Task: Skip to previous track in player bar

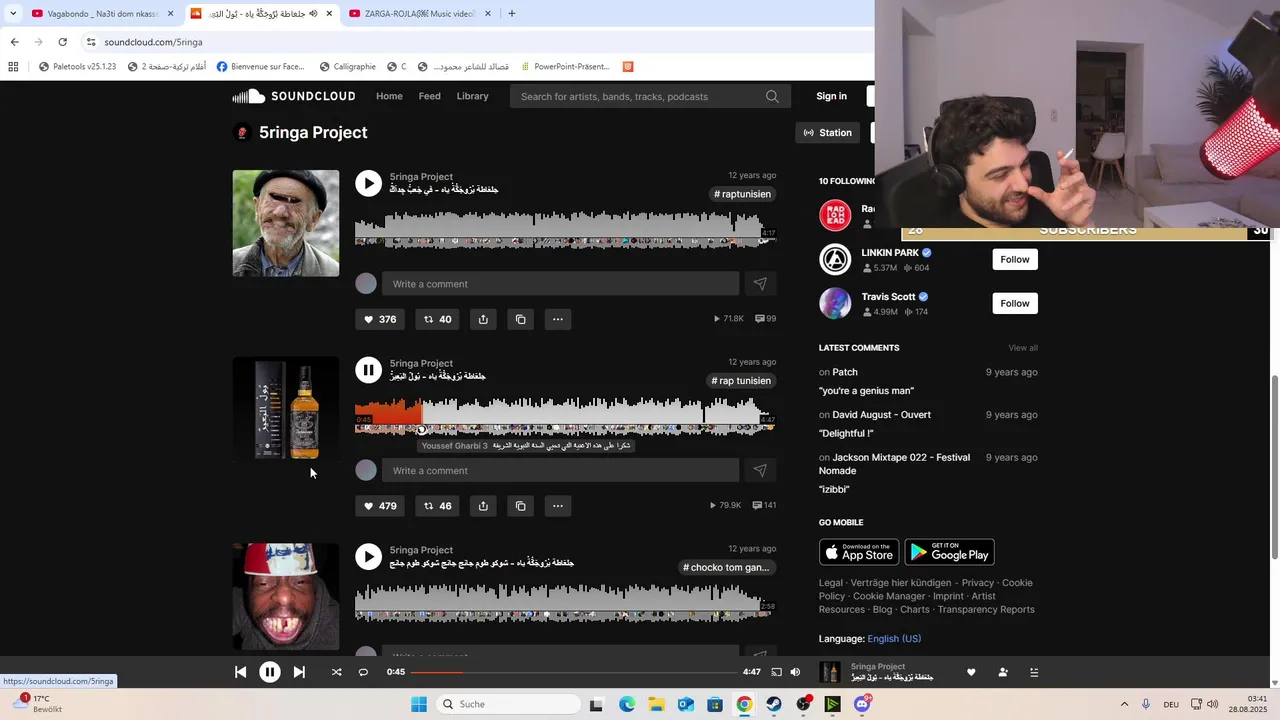Action: [x=240, y=672]
